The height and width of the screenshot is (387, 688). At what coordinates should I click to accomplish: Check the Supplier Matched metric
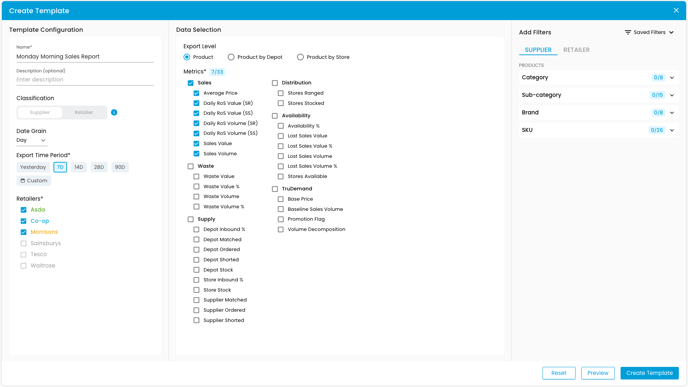pos(196,300)
